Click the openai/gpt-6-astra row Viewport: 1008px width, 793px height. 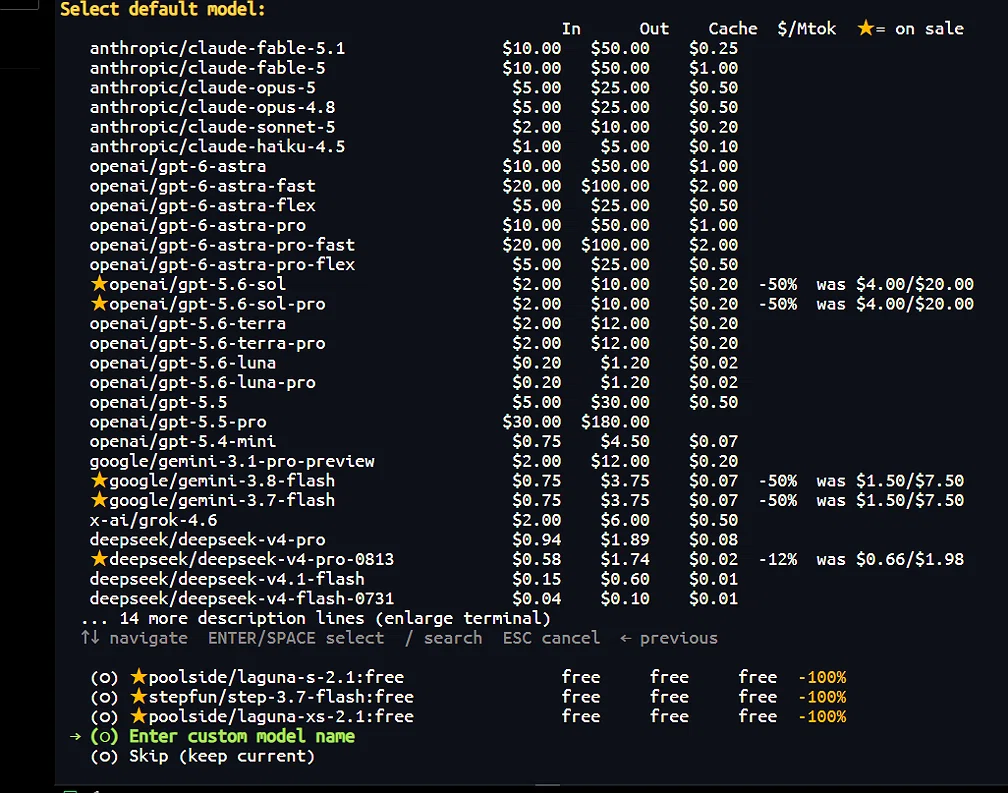point(414,166)
